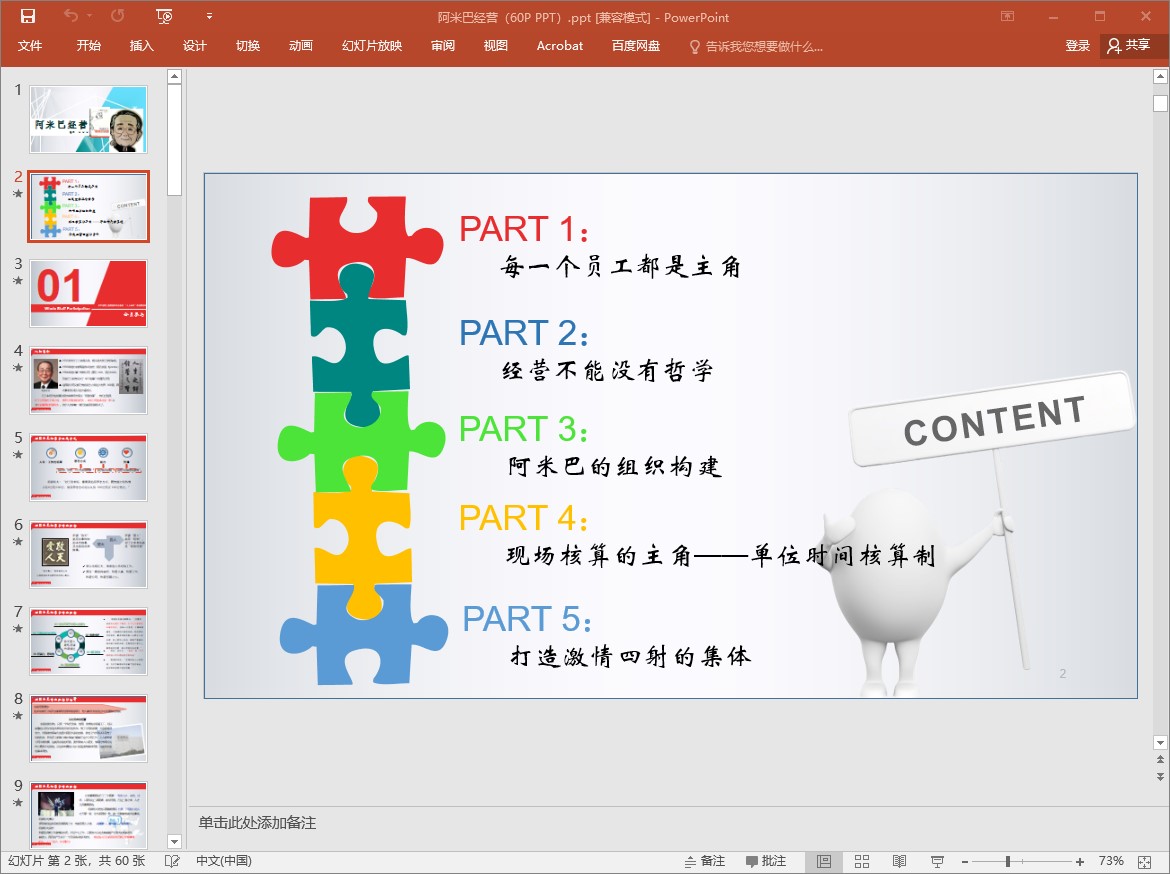The image size is (1170, 874).
Task: Click the Undo arrow icon
Action: 70,16
